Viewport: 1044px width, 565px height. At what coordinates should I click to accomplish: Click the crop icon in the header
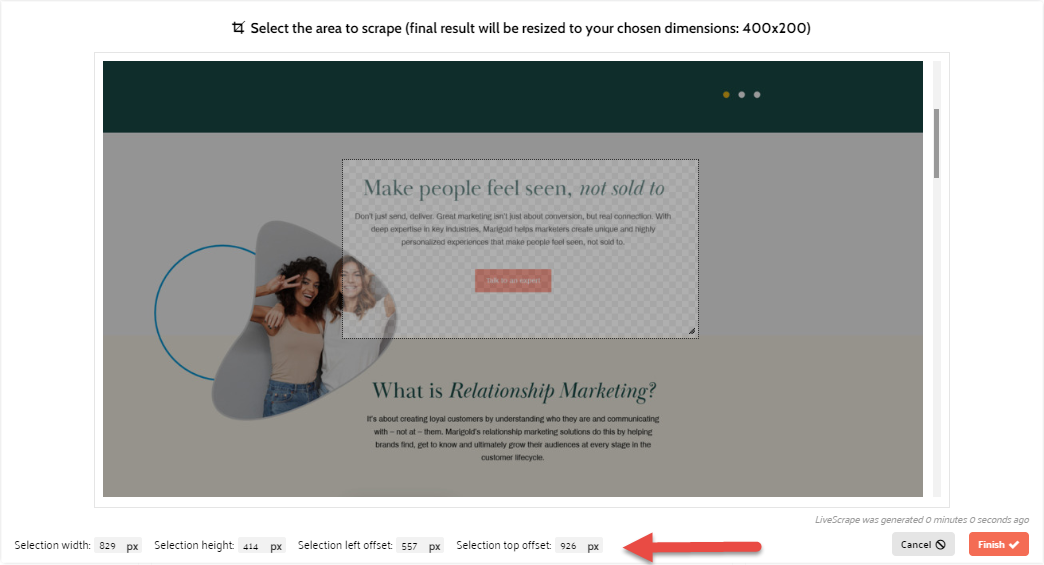(238, 28)
